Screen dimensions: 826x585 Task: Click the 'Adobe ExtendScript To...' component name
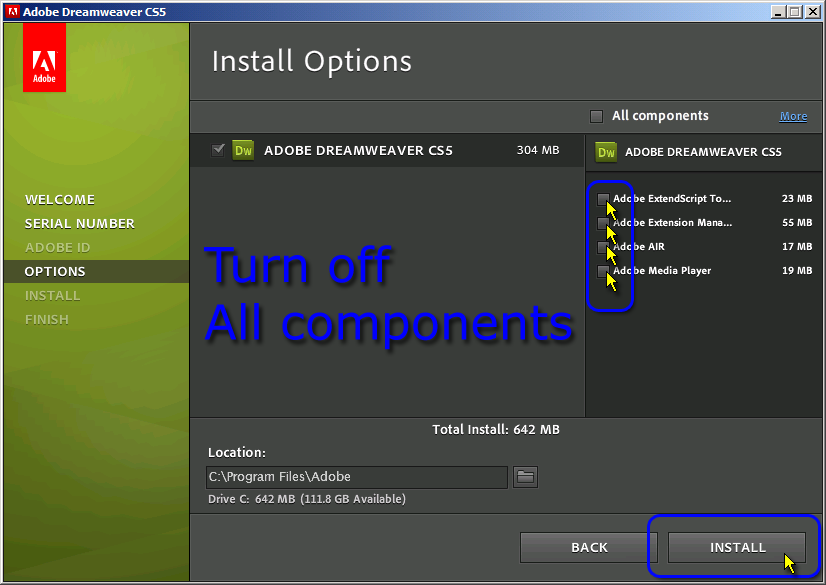pos(672,199)
